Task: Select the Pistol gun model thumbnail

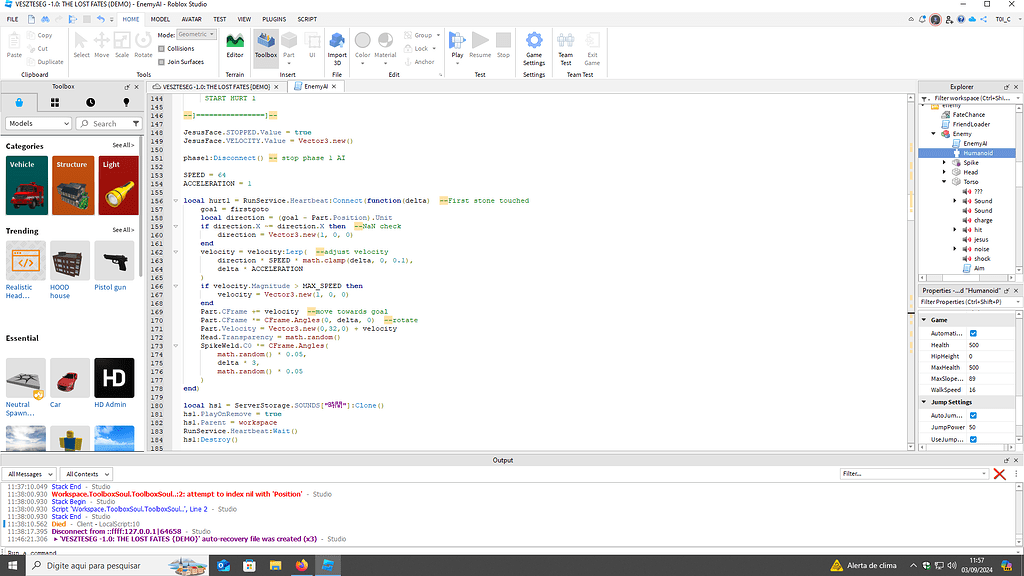Action: tap(114, 261)
